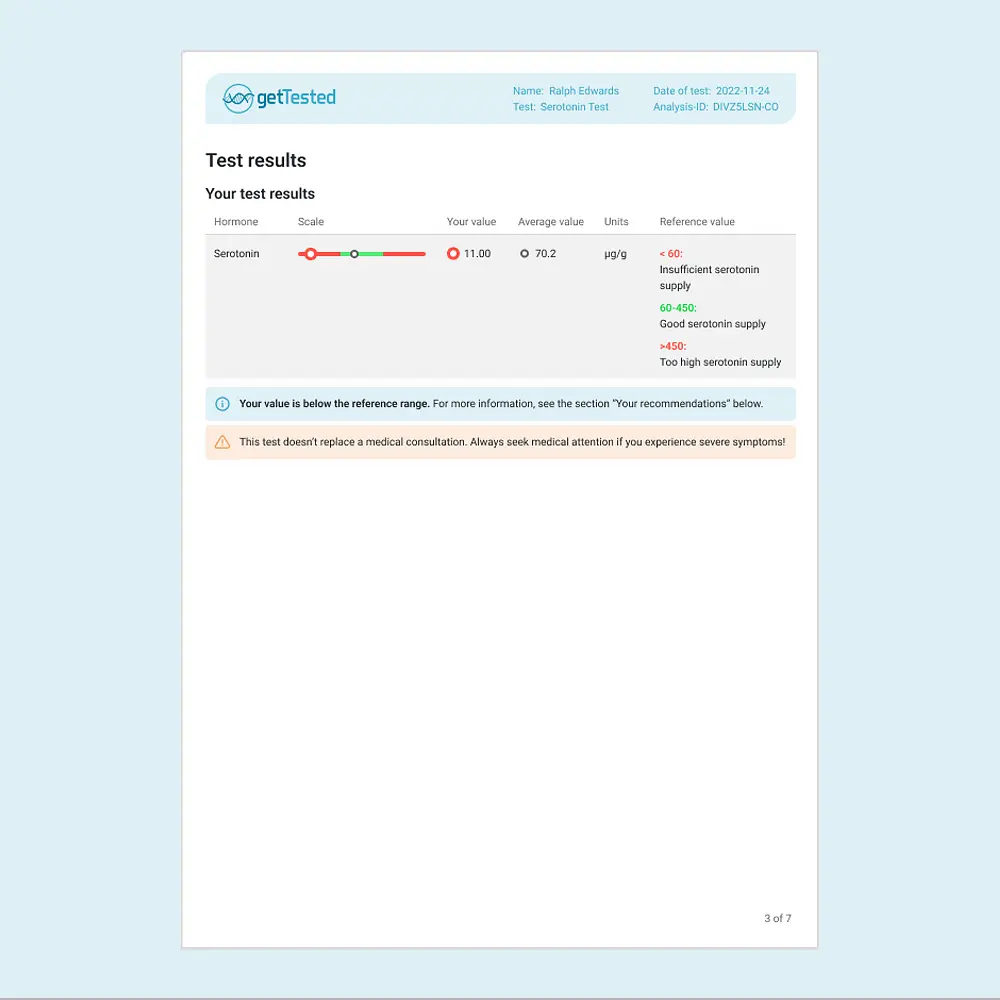1000x1000 pixels.
Task: Click the red '< 60:' reference label
Action: click(x=671, y=254)
